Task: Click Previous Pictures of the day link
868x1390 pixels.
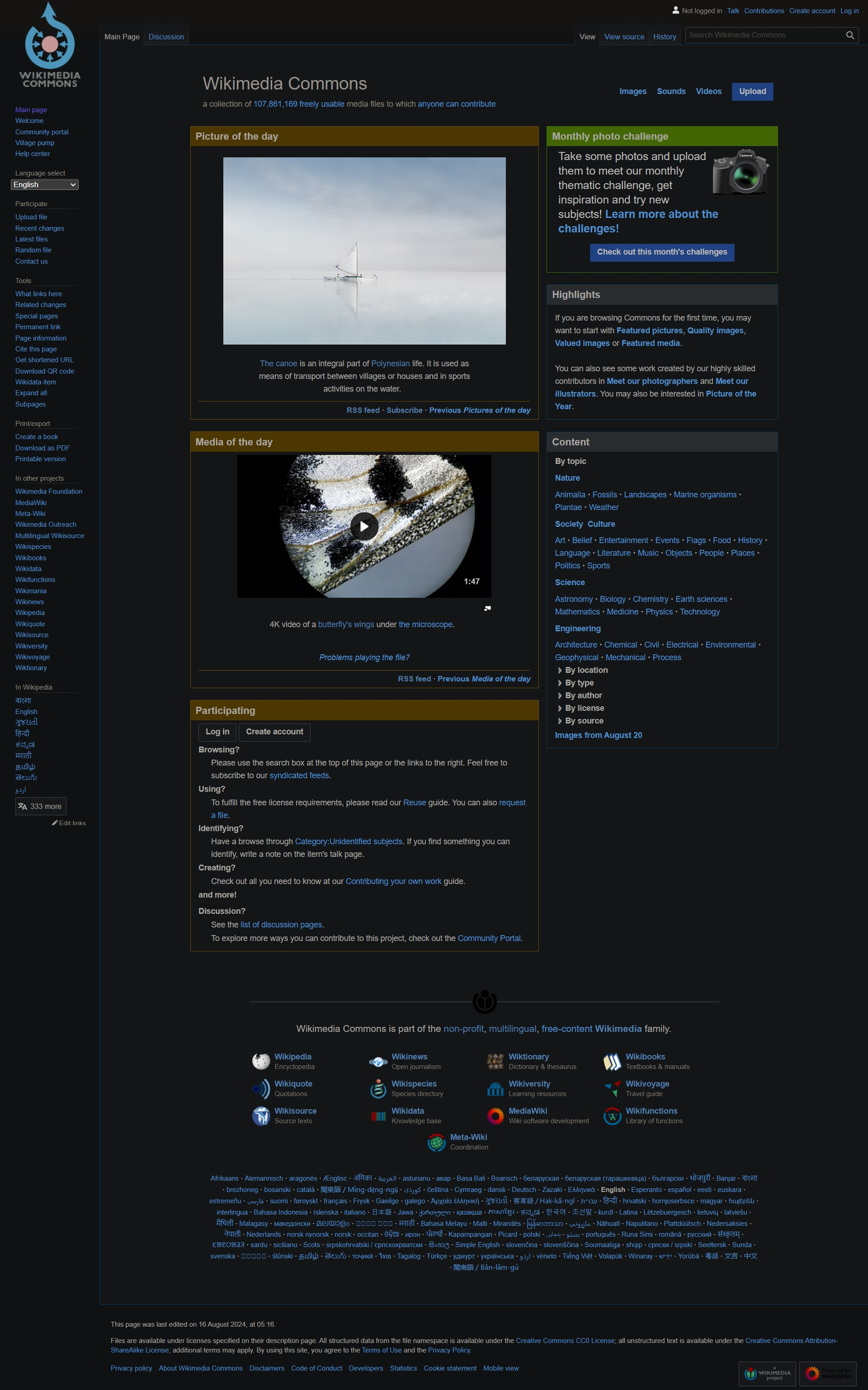Action: [479, 410]
